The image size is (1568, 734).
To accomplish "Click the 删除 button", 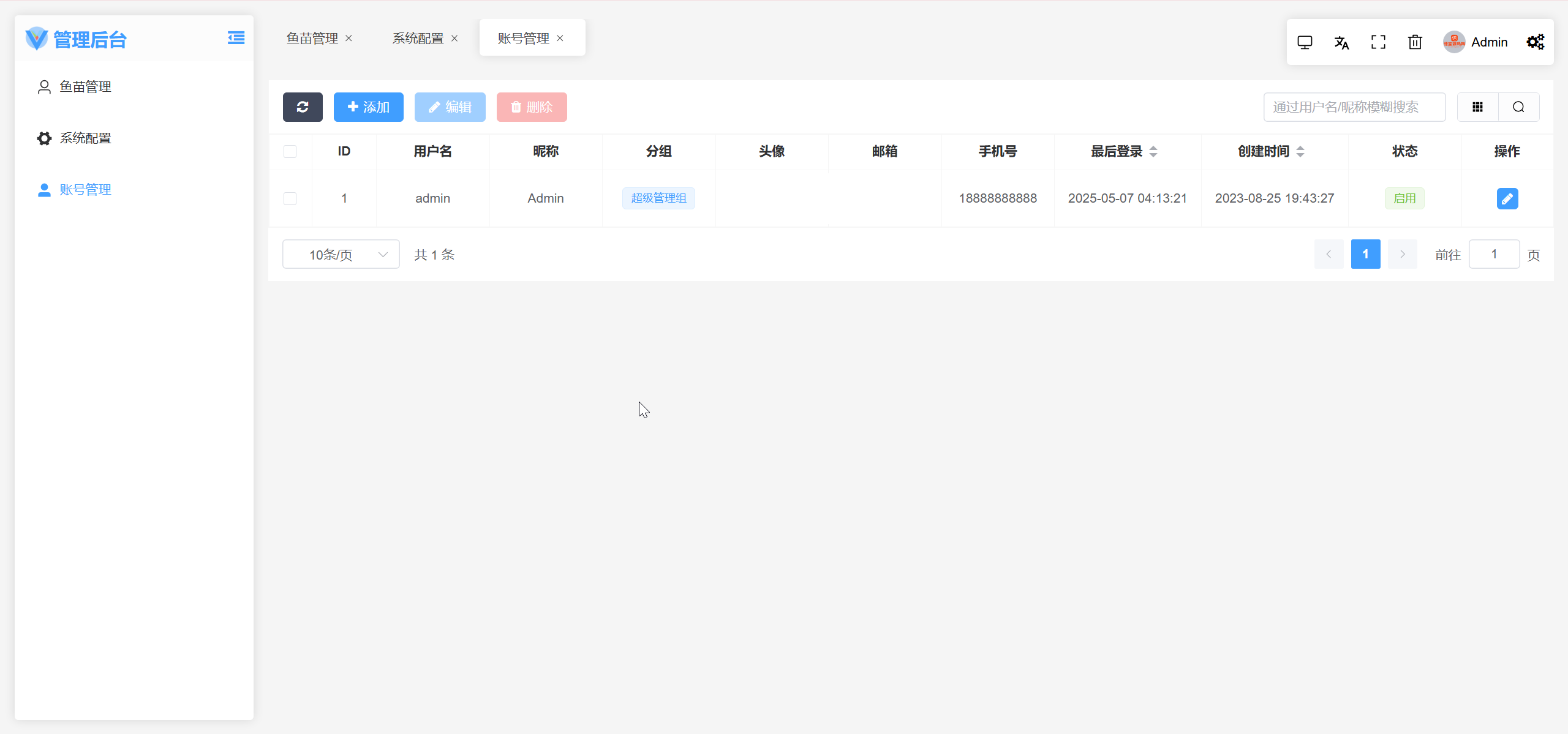I will coord(532,107).
